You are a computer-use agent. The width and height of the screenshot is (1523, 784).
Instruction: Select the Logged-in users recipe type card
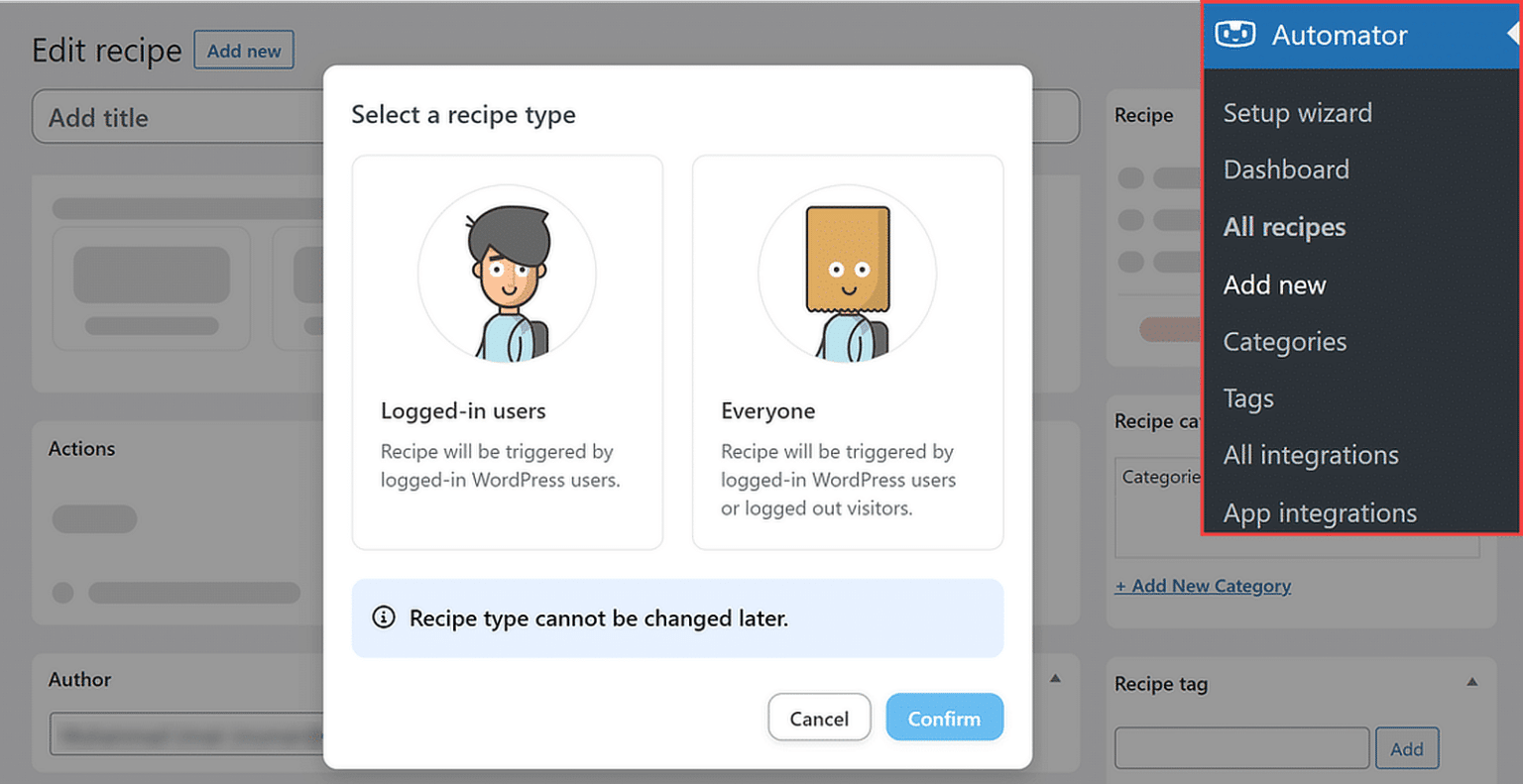507,352
